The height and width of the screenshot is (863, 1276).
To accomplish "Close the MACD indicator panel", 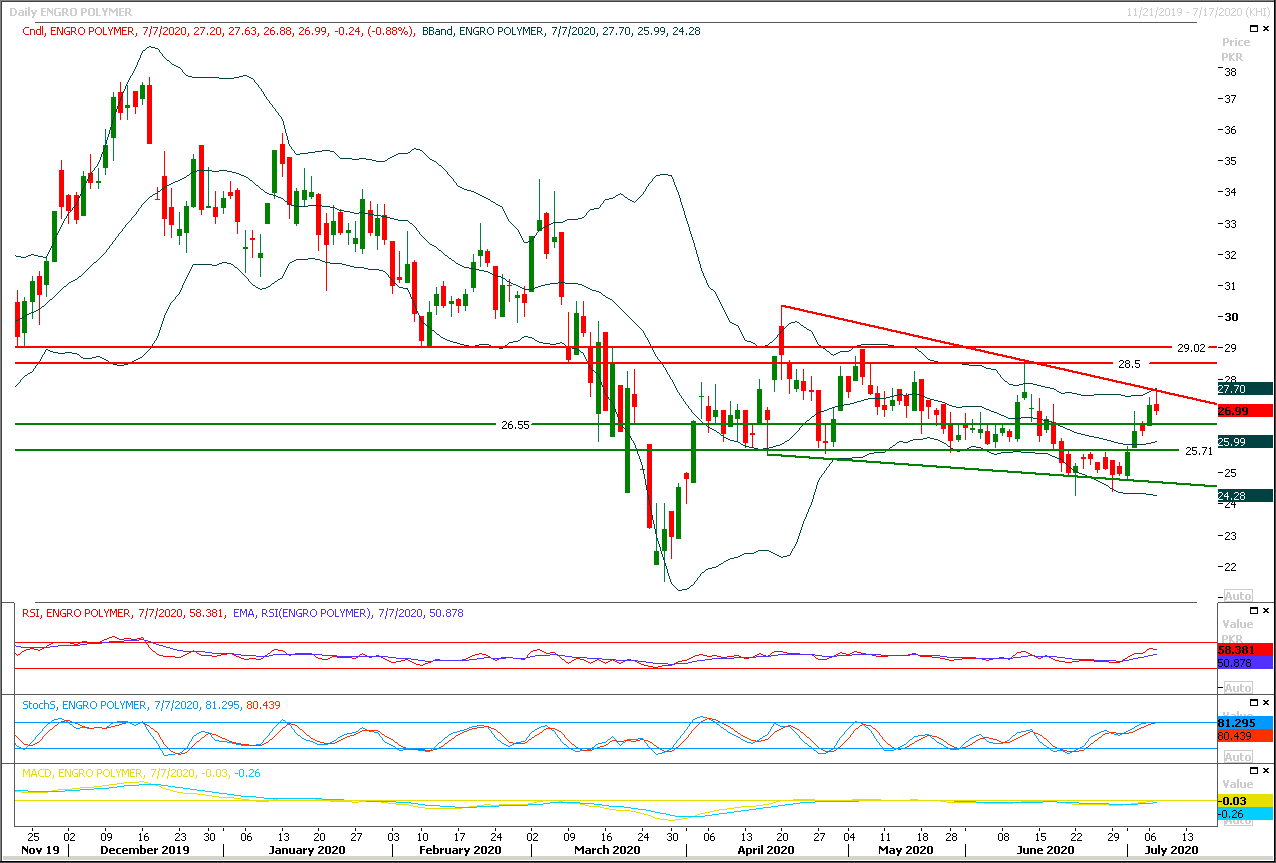I will click(1268, 771).
